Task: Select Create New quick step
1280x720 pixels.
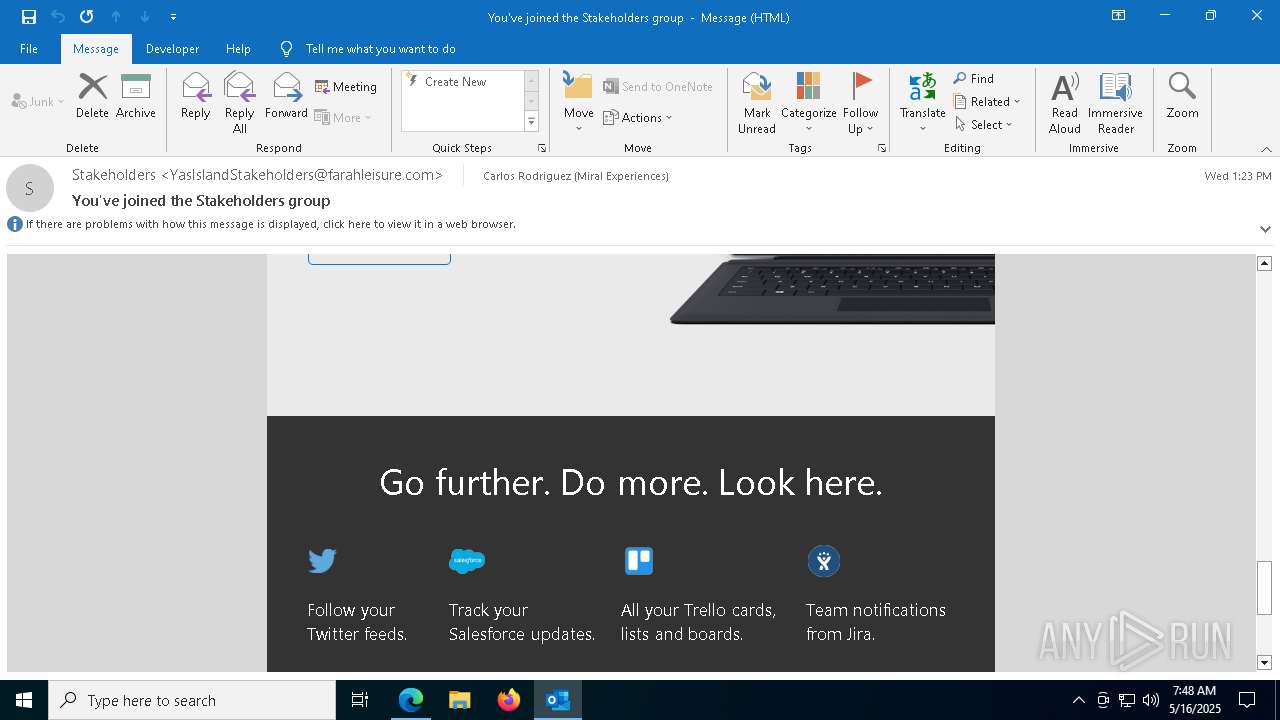Action: [461, 82]
